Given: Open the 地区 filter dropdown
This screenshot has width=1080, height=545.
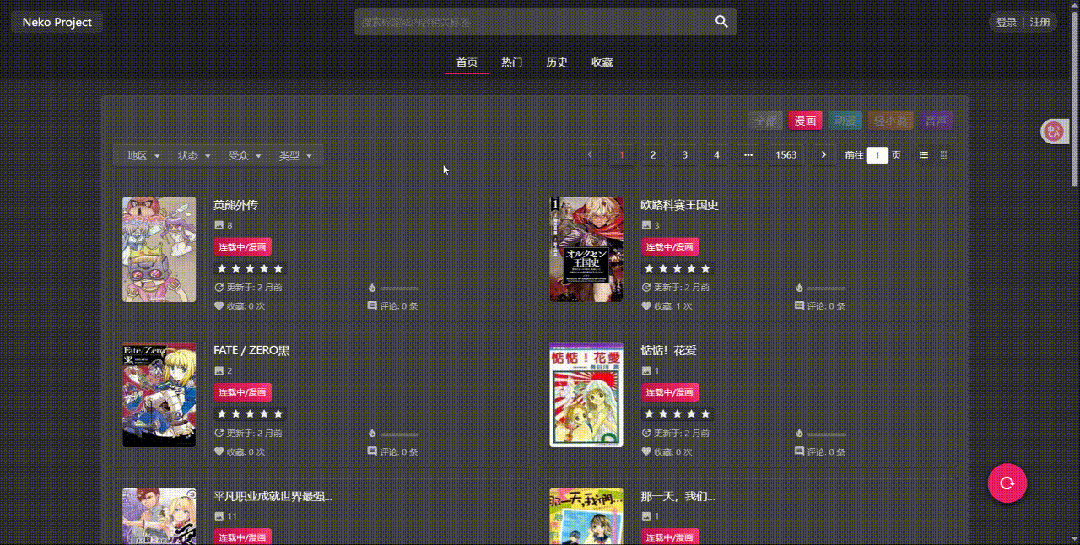Looking at the screenshot, I should (x=143, y=156).
